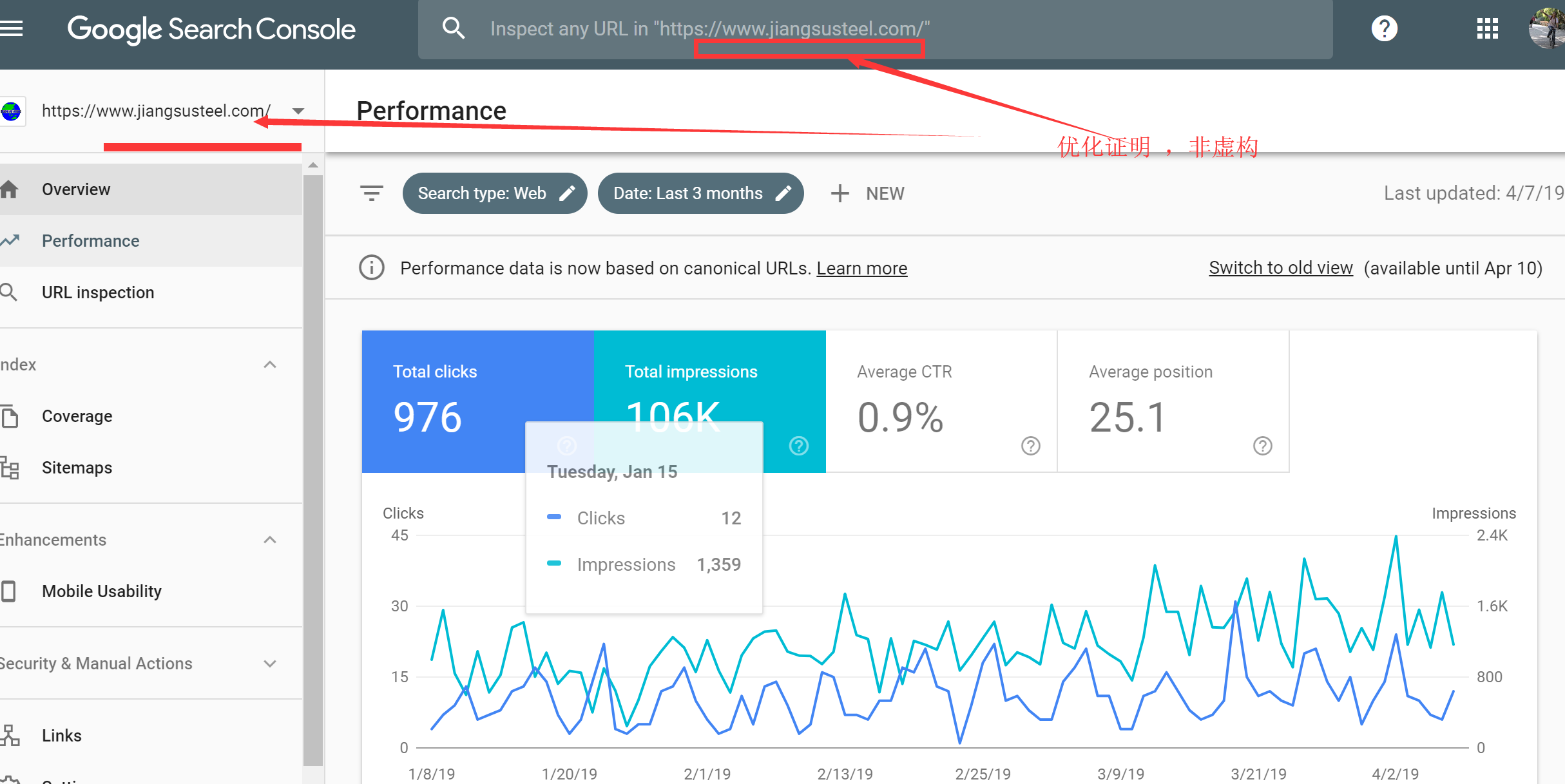The image size is (1565, 784).
Task: Click the filter rows icon
Action: [x=372, y=193]
